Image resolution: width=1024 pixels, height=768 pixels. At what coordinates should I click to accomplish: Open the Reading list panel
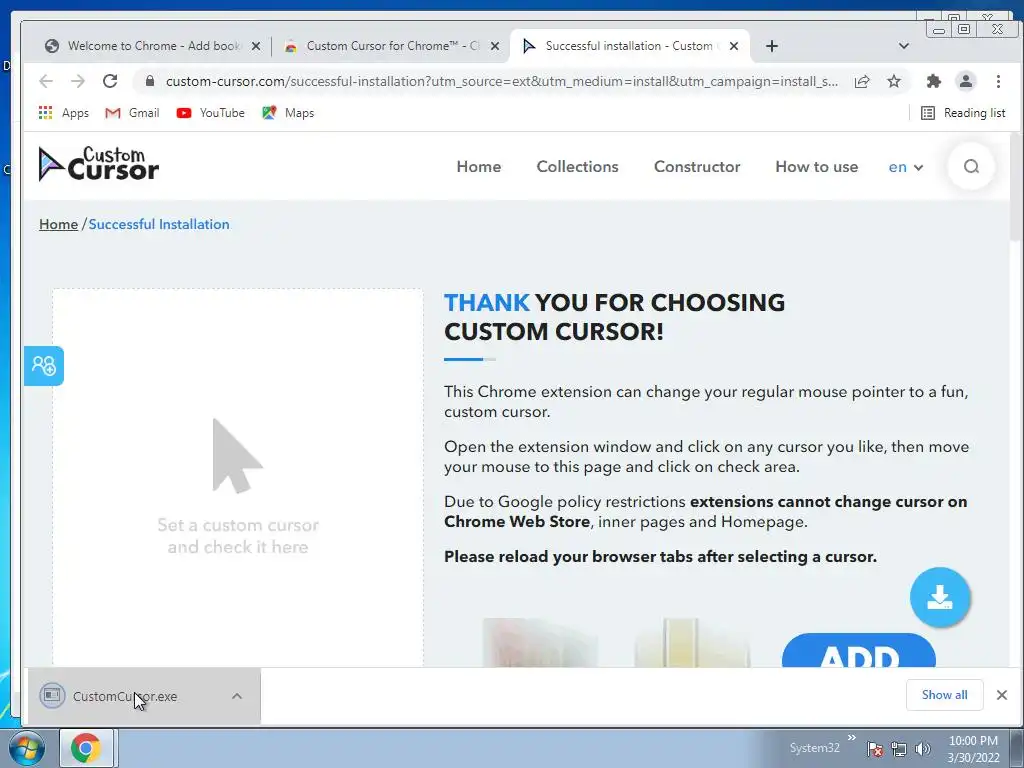963,113
